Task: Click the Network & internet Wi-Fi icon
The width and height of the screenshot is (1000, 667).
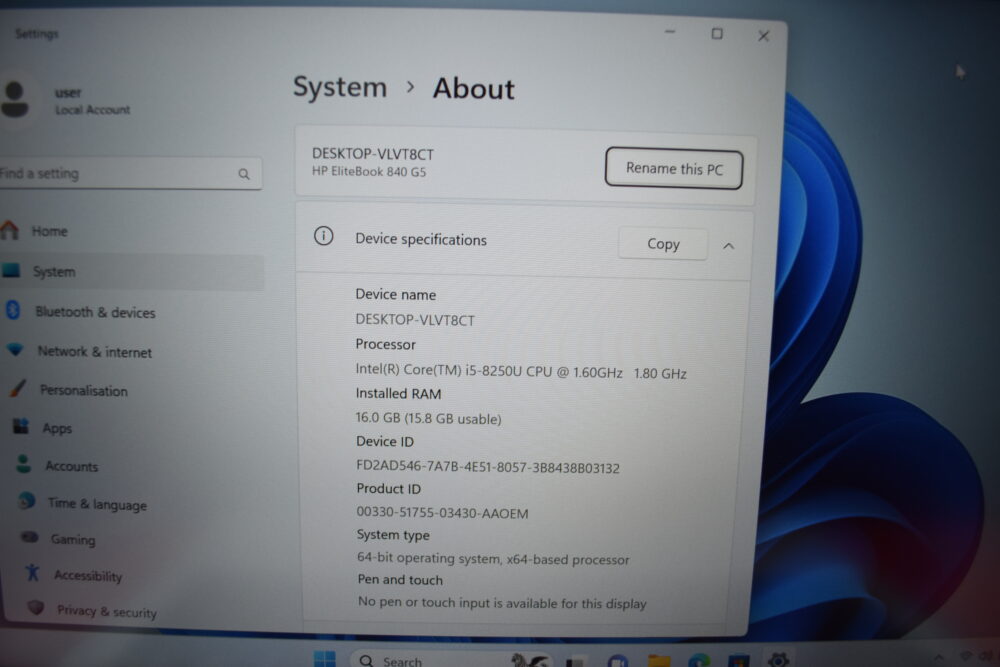Action: tap(15, 349)
